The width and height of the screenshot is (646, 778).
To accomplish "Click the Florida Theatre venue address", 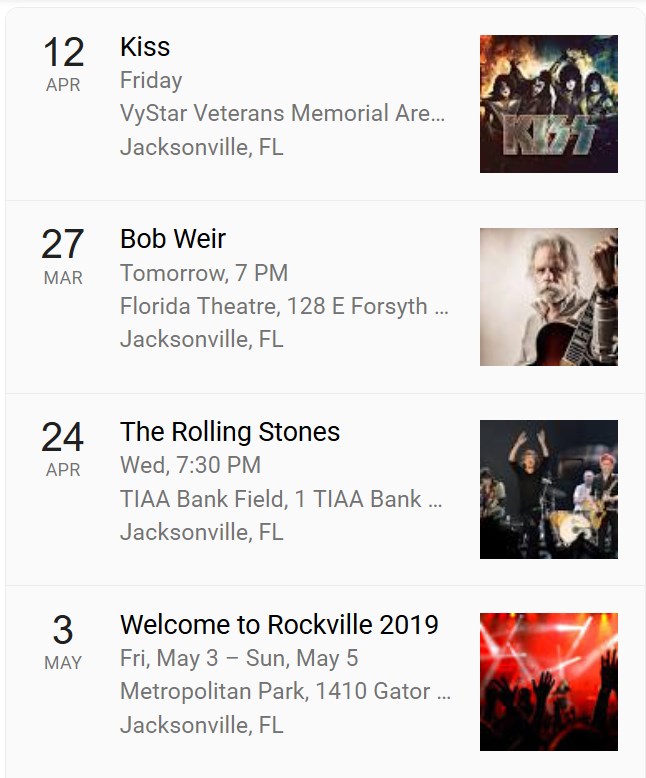I will pyautogui.click(x=284, y=306).
